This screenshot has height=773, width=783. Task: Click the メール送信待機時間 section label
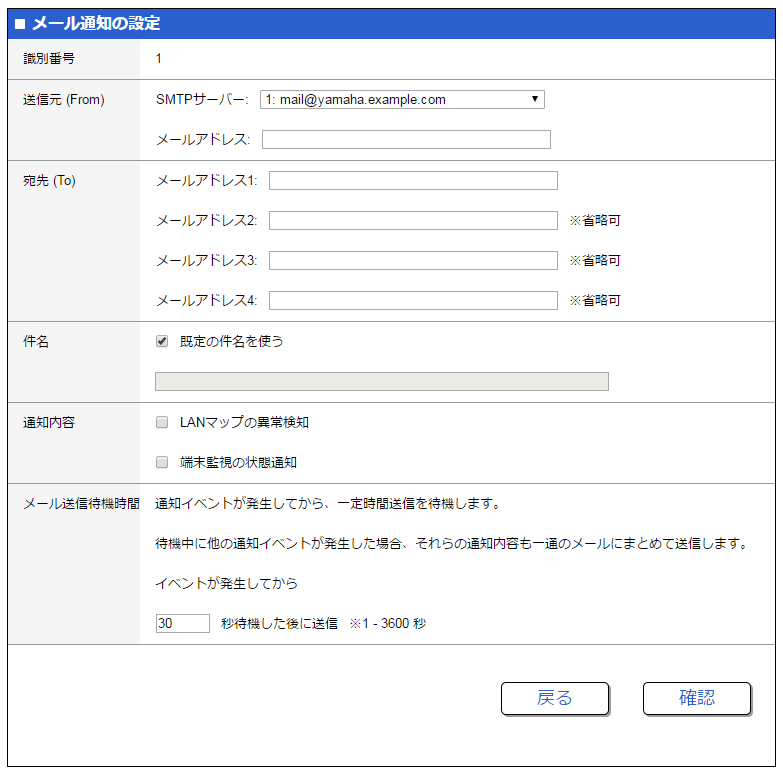(x=81, y=503)
